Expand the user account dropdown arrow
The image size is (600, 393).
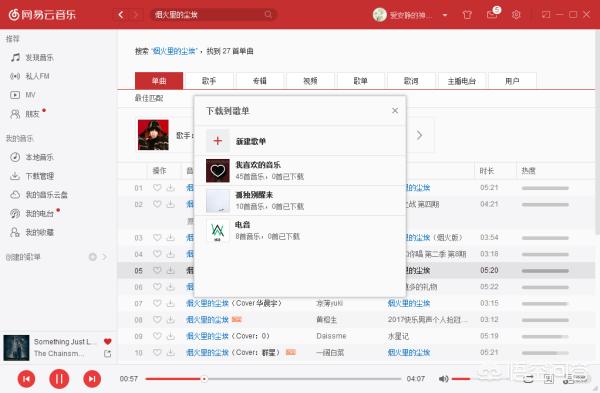tap(445, 15)
